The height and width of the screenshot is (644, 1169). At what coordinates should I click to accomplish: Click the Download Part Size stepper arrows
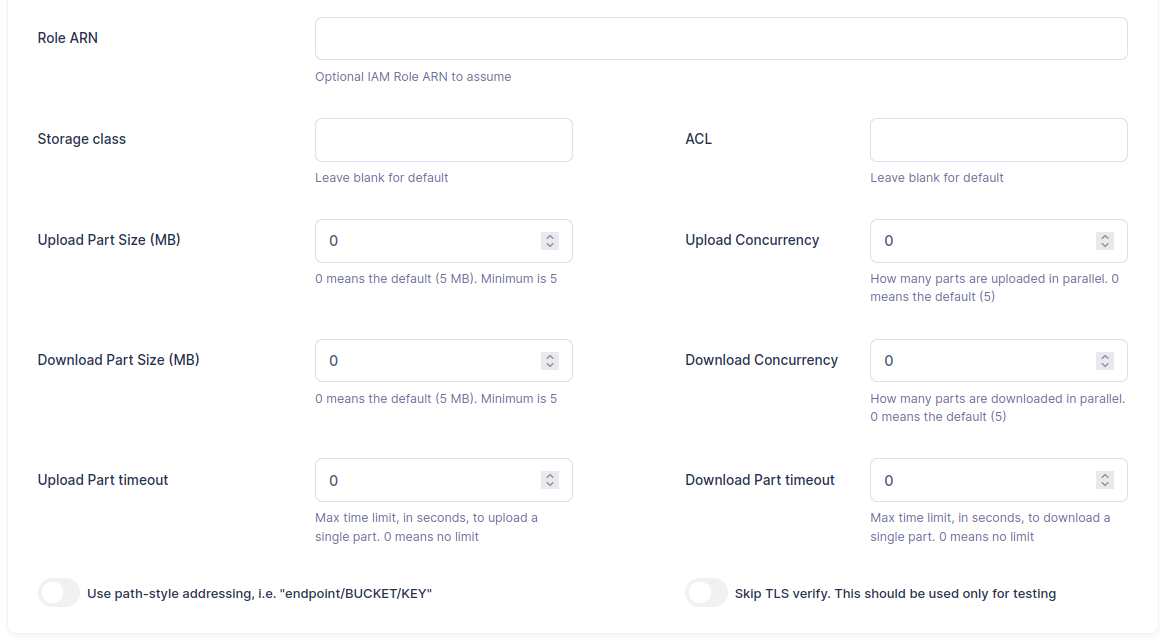[x=550, y=361]
